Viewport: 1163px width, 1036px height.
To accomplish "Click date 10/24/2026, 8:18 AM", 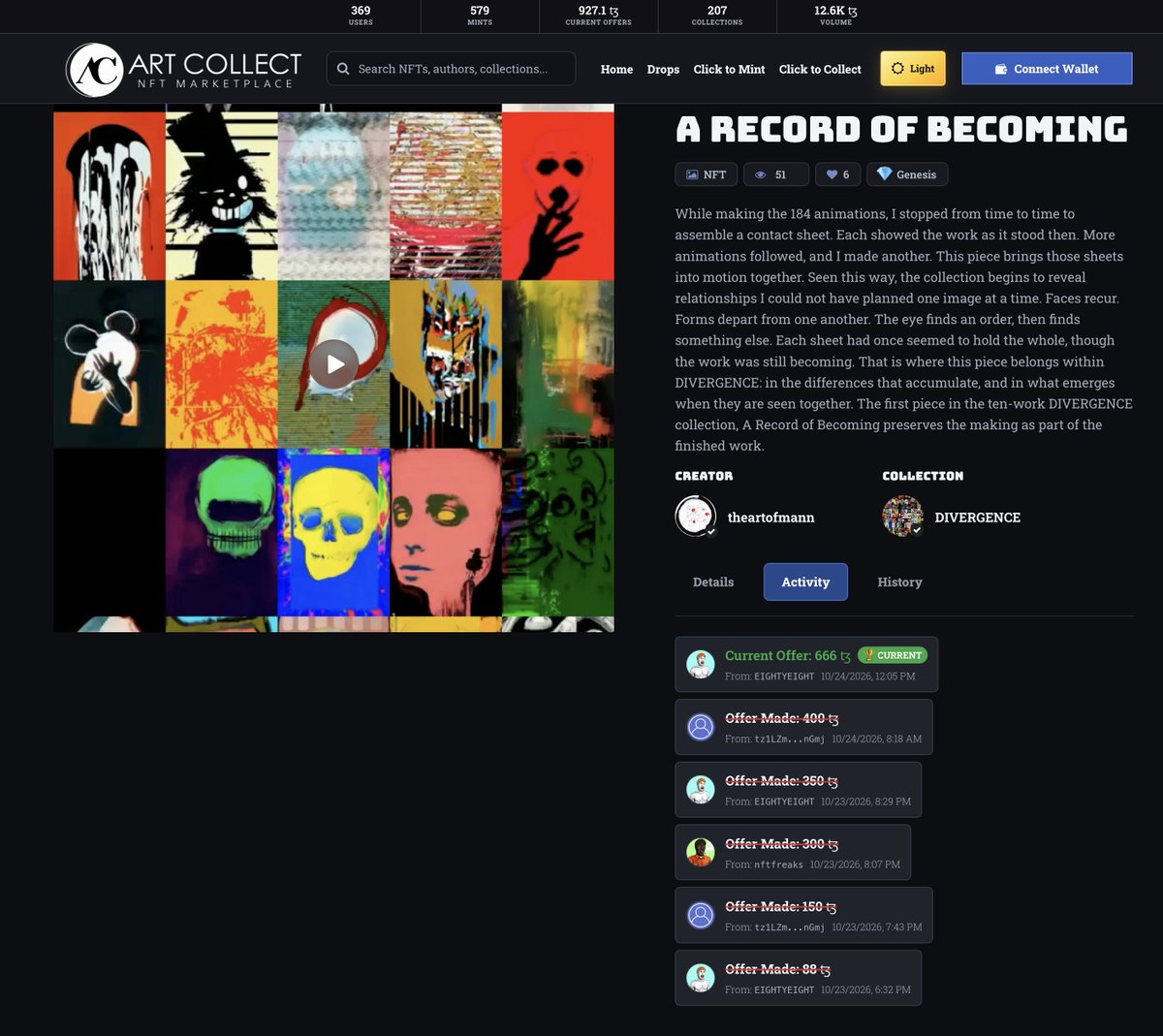I will pos(876,738).
